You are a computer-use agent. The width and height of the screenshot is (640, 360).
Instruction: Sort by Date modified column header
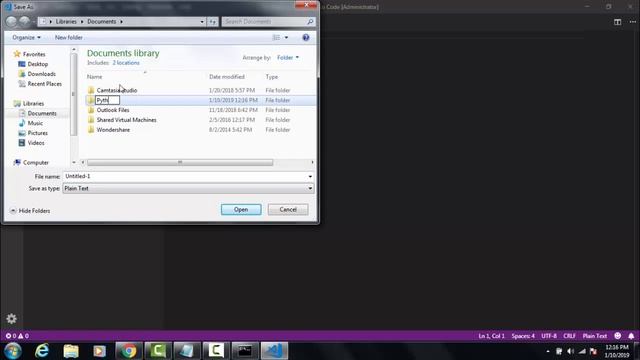point(227,77)
